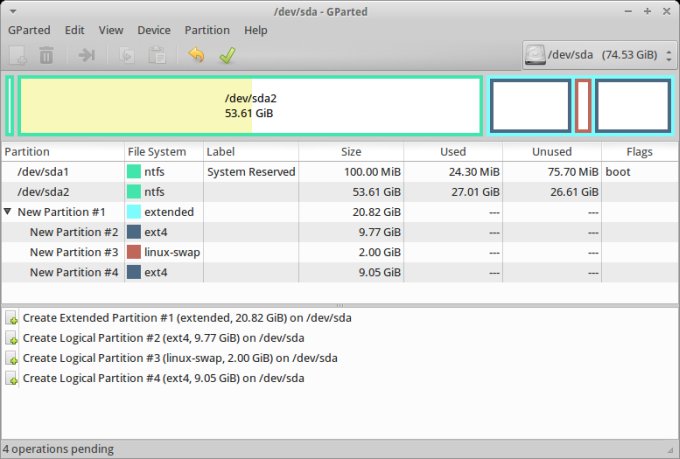Click the New partition toolbar icon
The image size is (680, 459).
coord(18,55)
